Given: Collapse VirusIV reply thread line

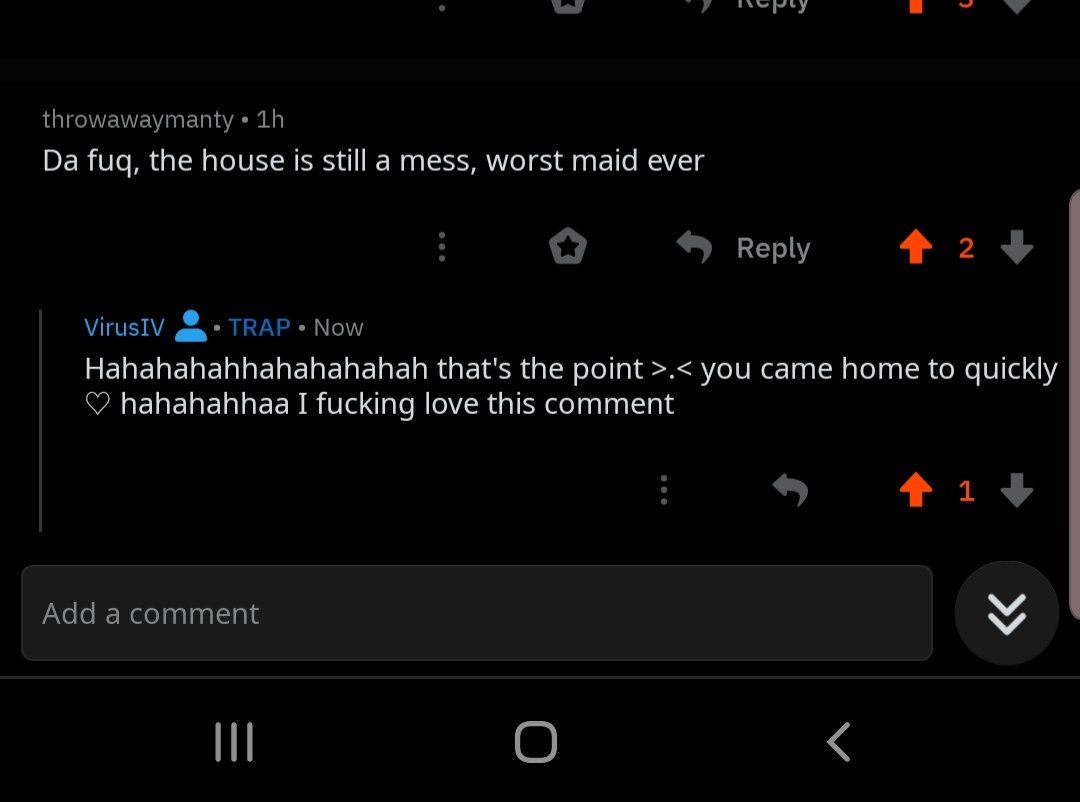Looking at the screenshot, I should click(41, 420).
